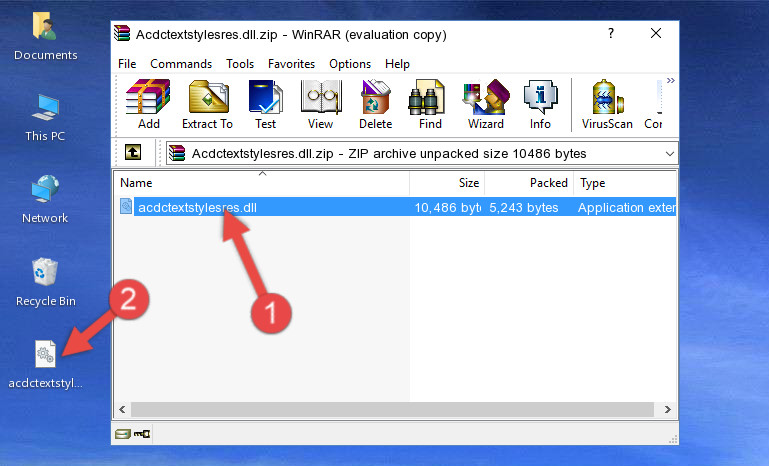
Task: Open the View file tool
Action: [x=321, y=104]
